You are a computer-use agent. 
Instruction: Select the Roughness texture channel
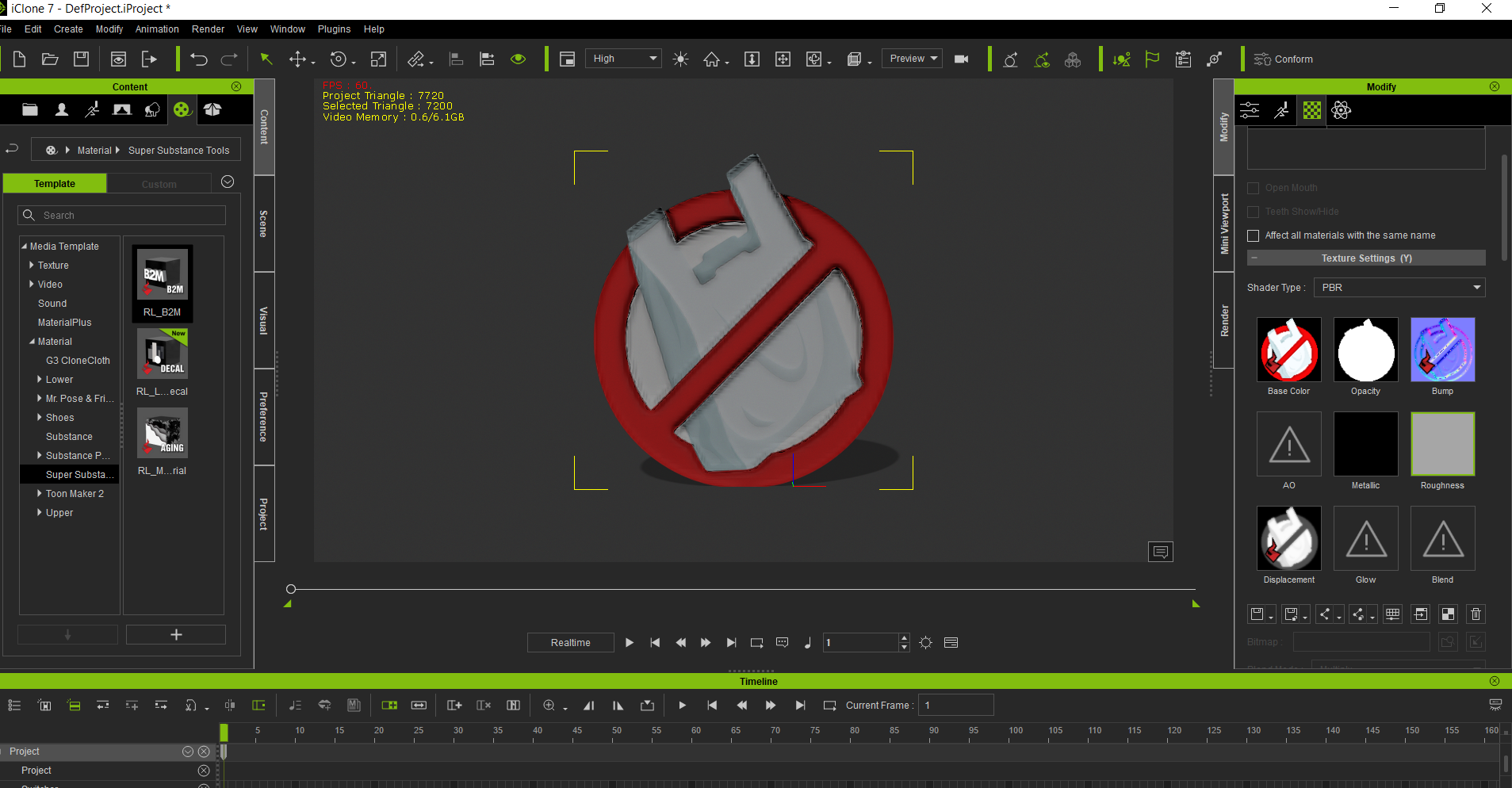coord(1443,444)
